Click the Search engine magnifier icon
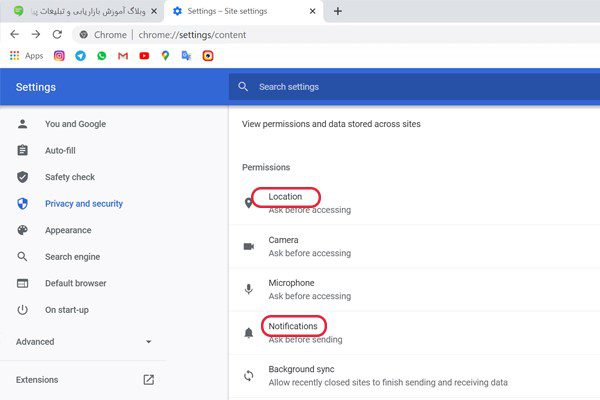This screenshot has height=400, width=600. (x=23, y=256)
